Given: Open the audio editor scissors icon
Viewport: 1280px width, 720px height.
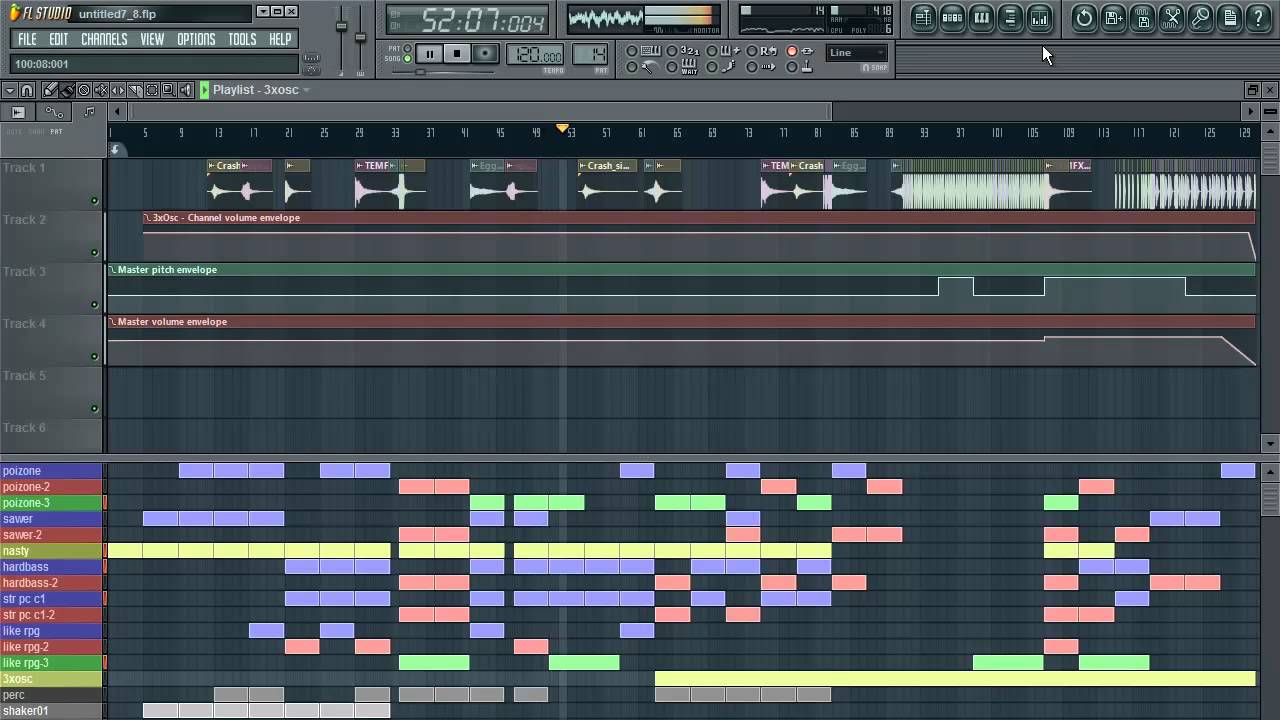Looking at the screenshot, I should coord(1172,17).
